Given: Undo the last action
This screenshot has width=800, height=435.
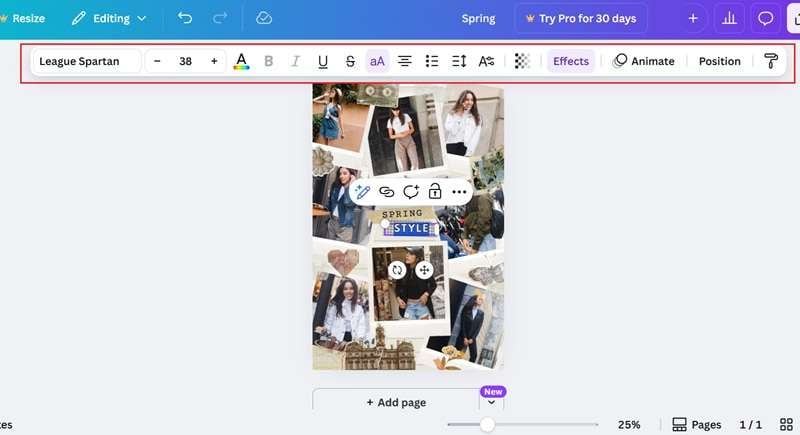Looking at the screenshot, I should tap(185, 18).
